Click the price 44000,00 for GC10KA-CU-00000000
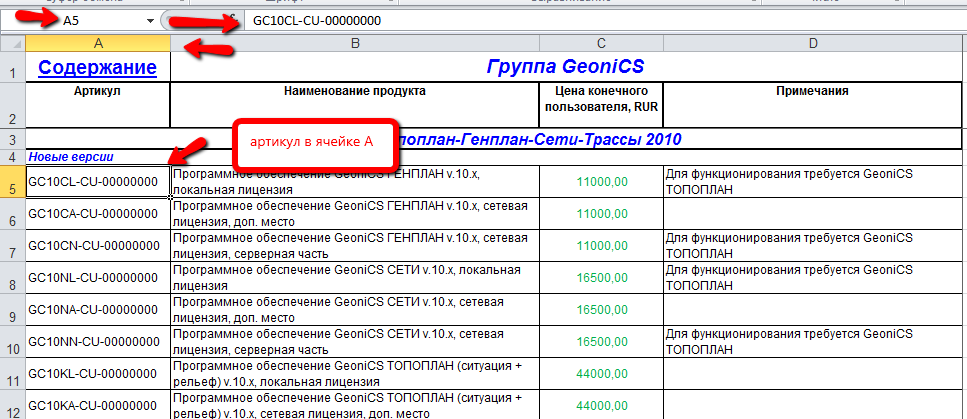 pos(601,405)
